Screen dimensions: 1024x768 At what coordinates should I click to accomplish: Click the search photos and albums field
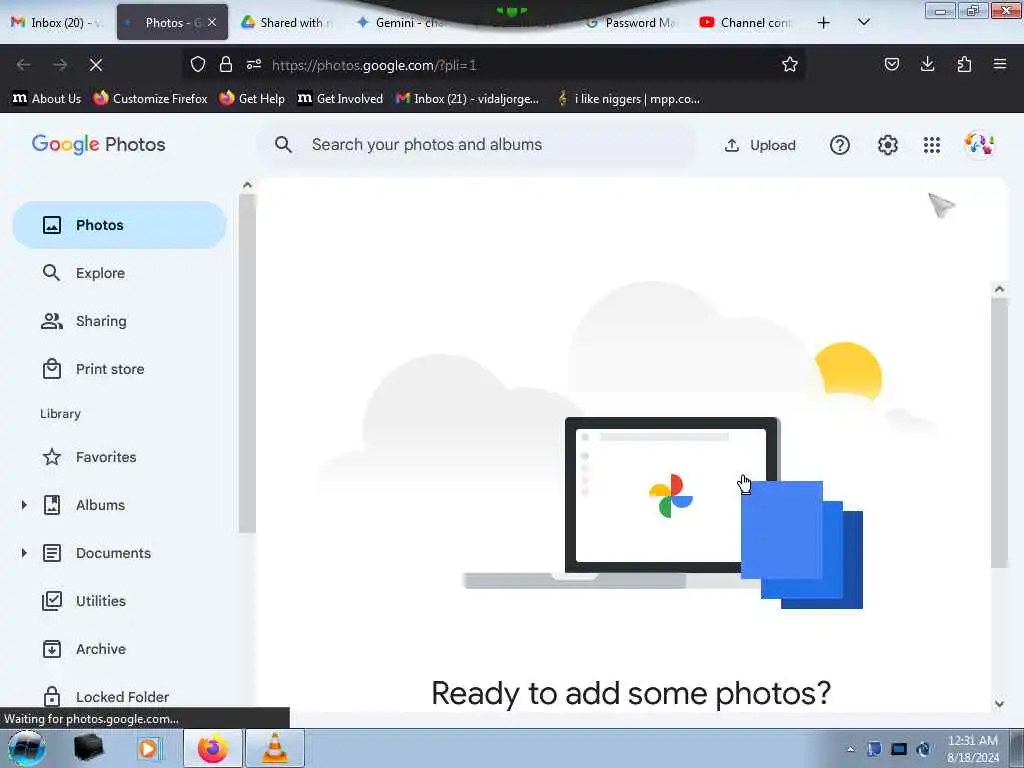click(x=477, y=145)
